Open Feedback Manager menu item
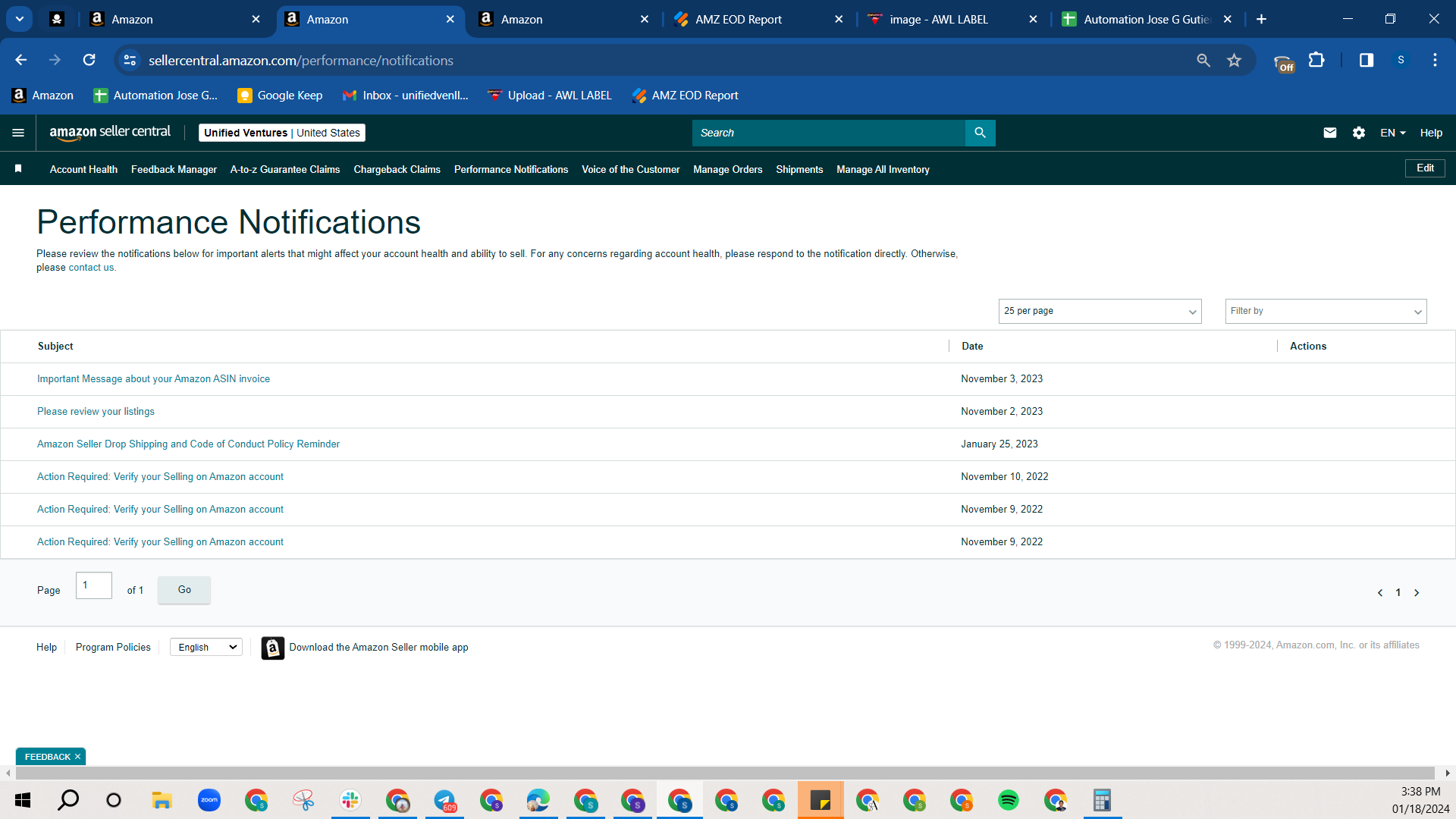The height and width of the screenshot is (819, 1456). click(174, 169)
